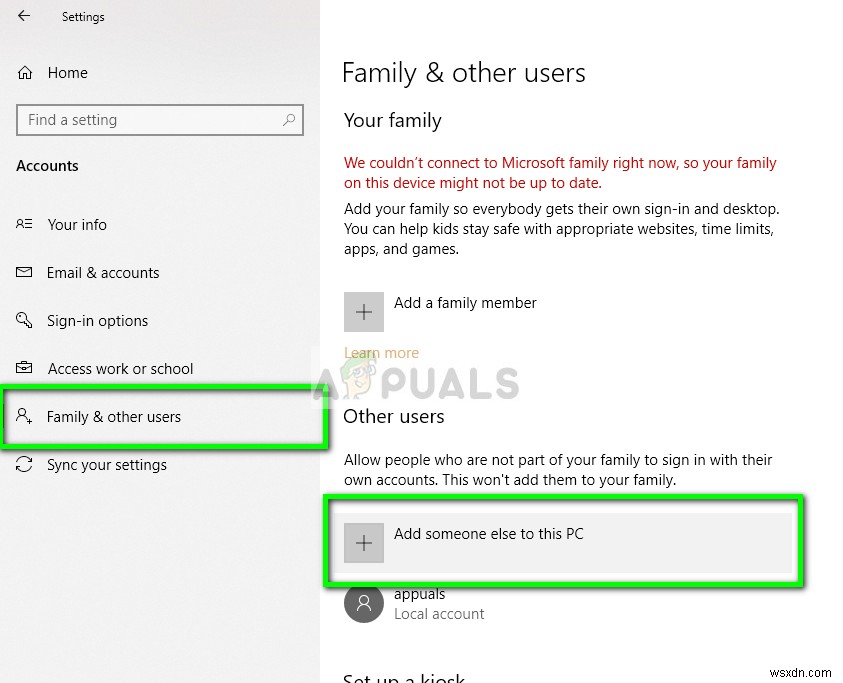Open Email & accounts via envelope icon

click(x=23, y=273)
